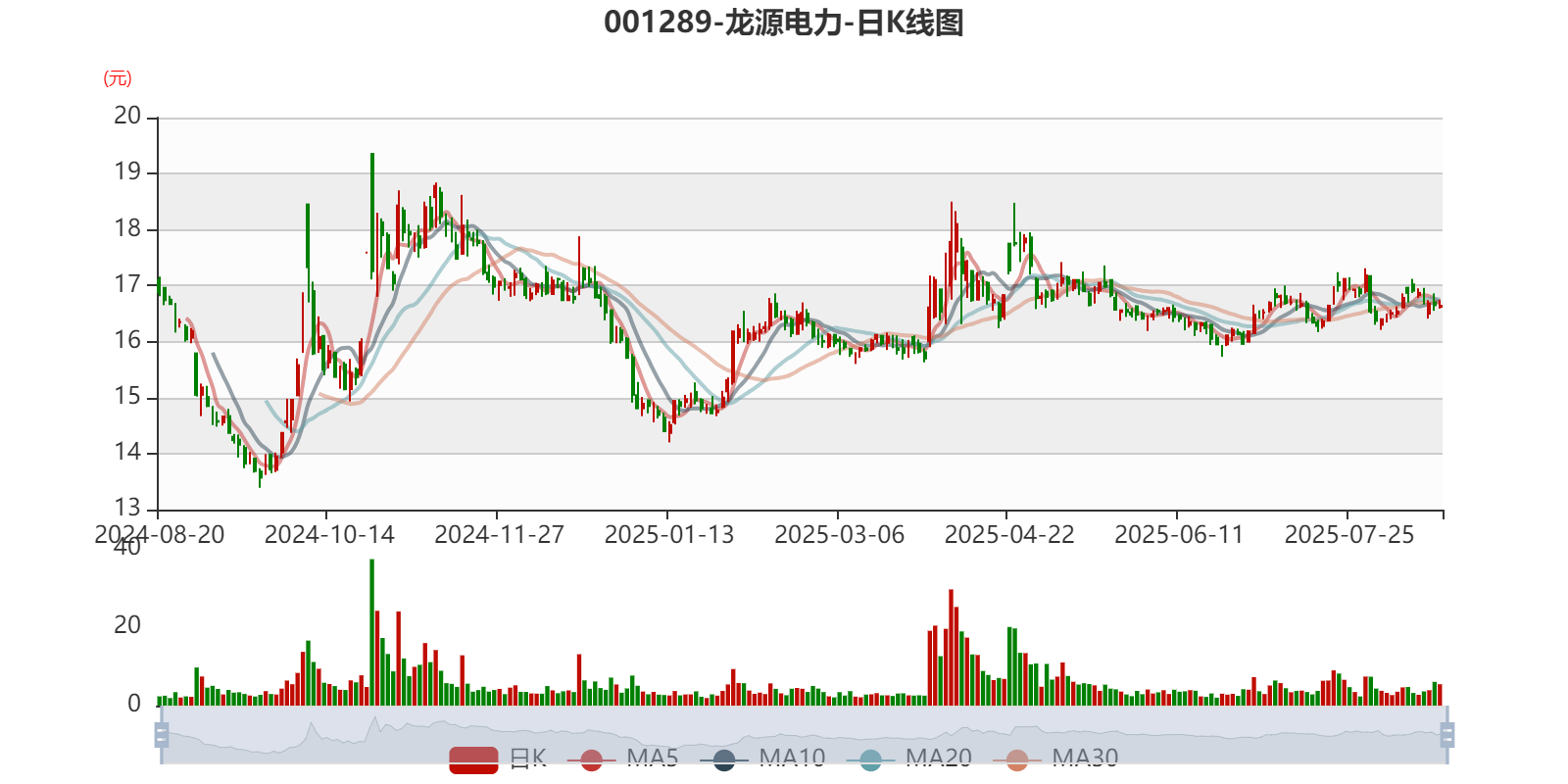
Task: Click the price axis label 13
Action: (127, 508)
